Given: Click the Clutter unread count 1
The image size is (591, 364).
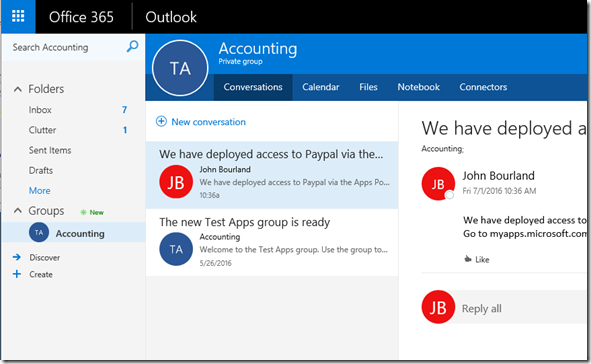Looking at the screenshot, I should pyautogui.click(x=125, y=130).
